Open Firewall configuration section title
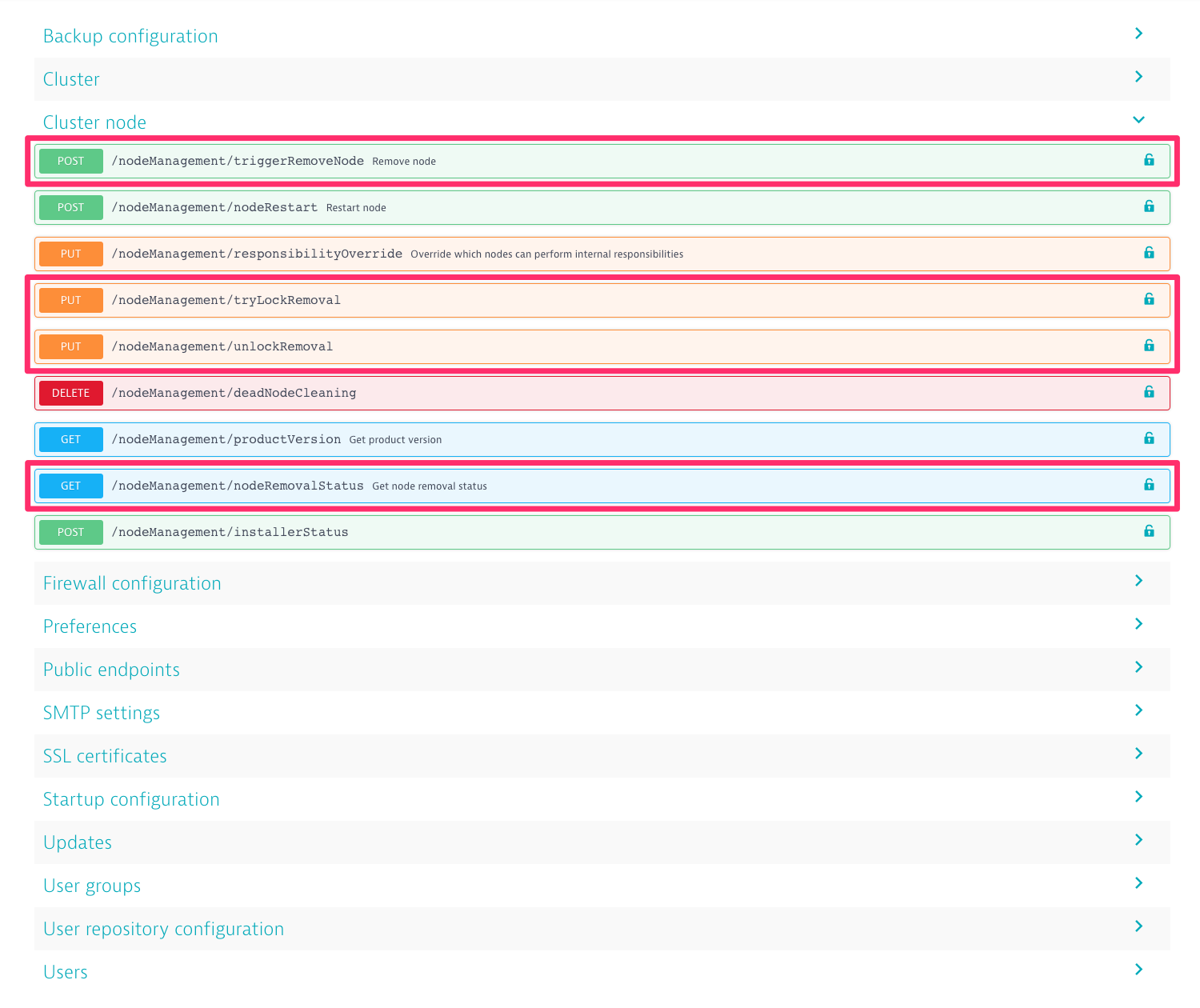 (x=132, y=584)
